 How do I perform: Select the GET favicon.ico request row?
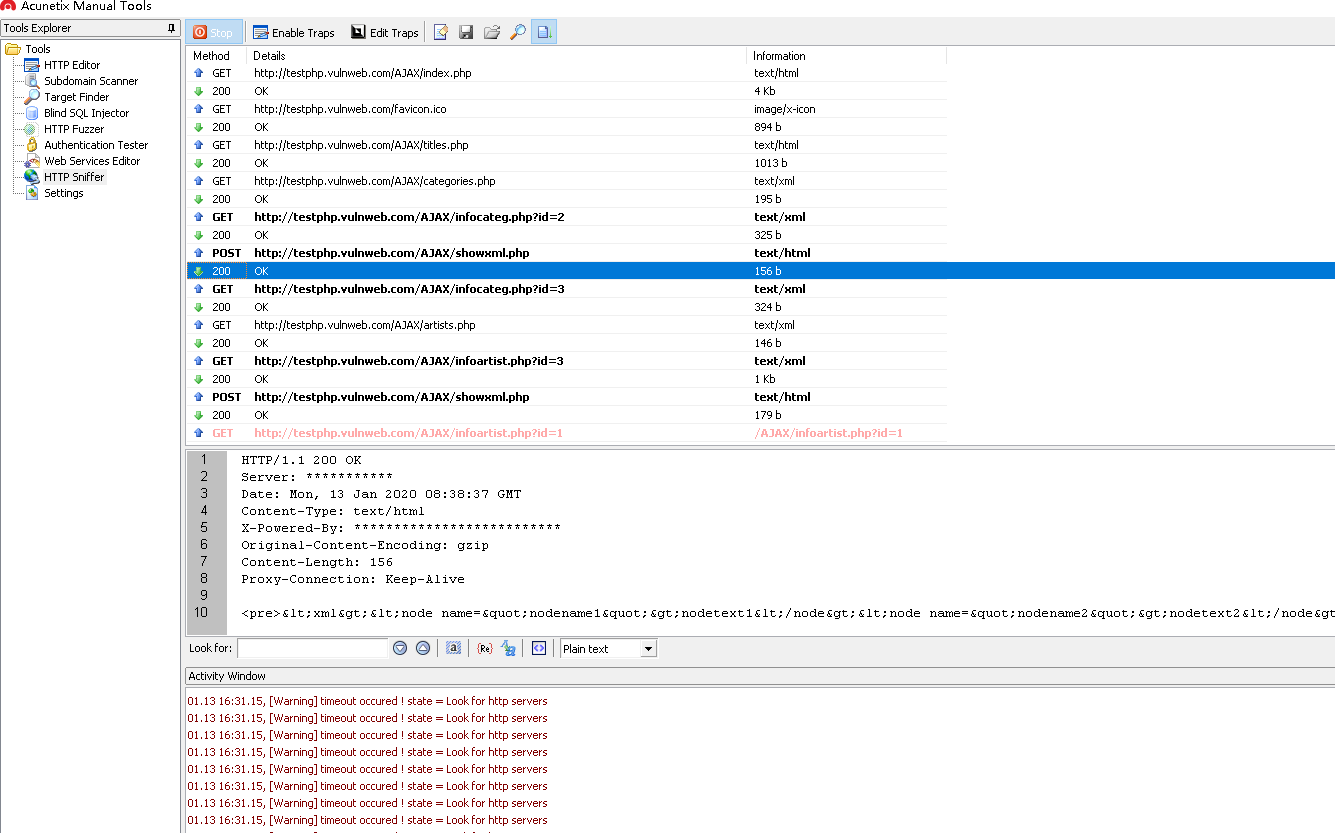point(567,109)
